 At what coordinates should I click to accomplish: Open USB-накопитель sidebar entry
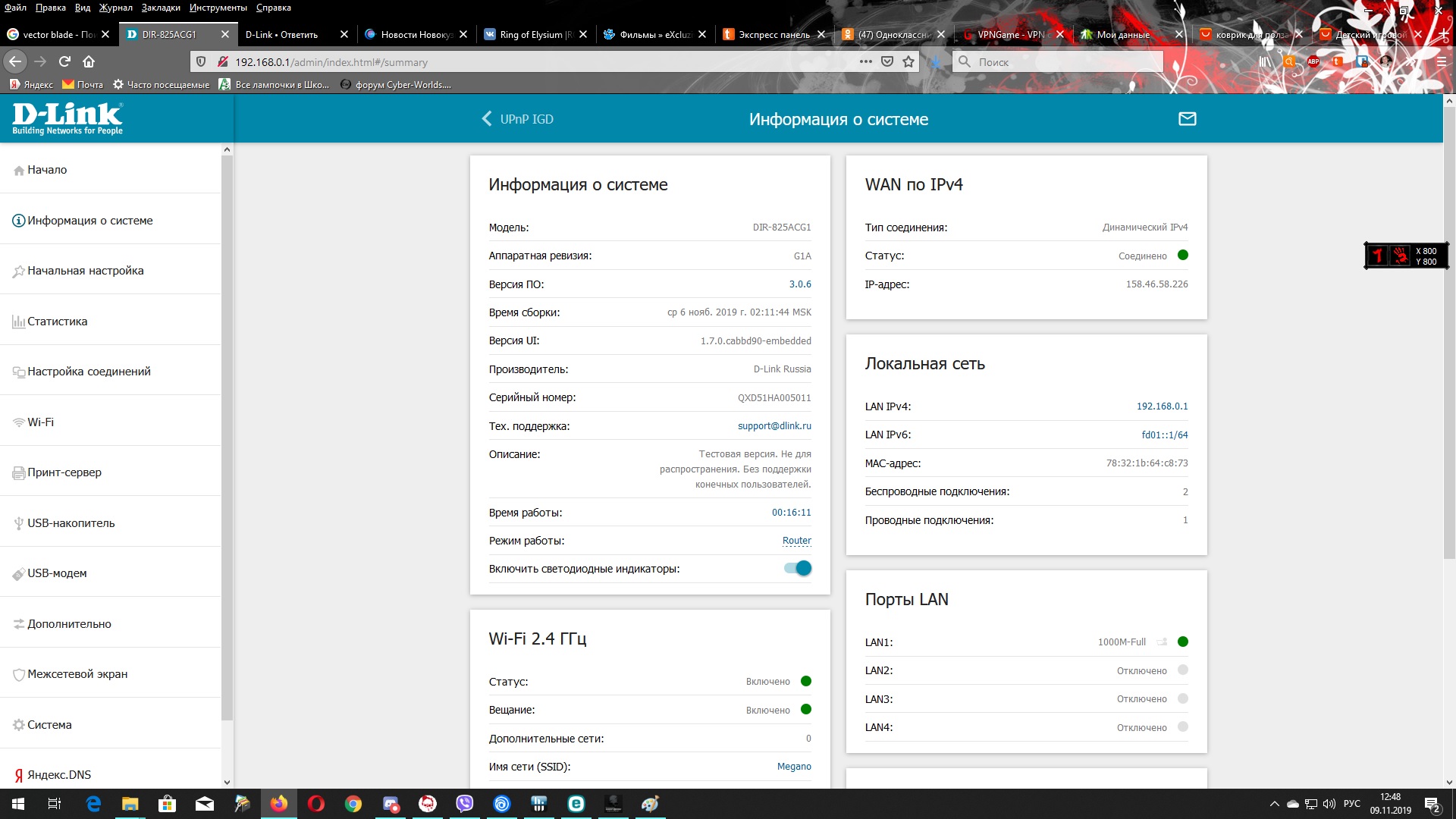point(71,523)
